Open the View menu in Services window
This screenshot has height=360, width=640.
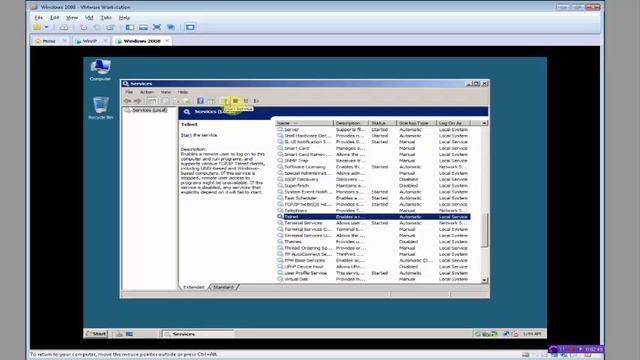click(166, 92)
